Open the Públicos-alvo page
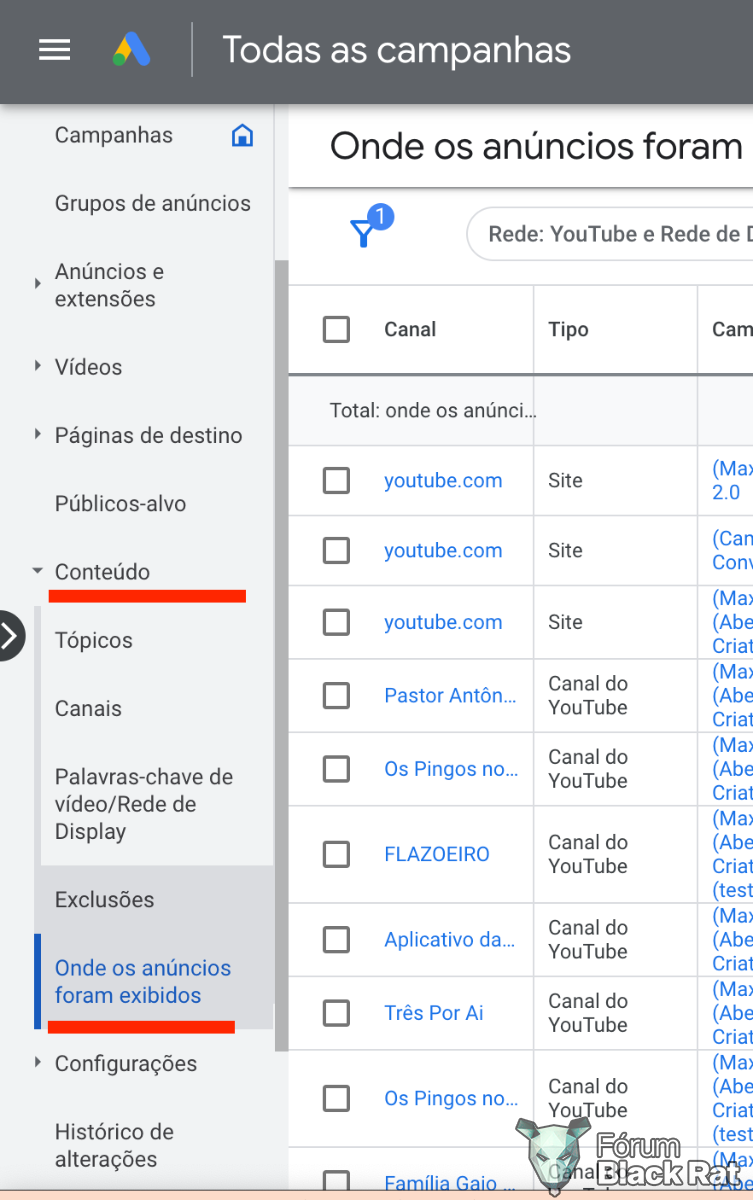The width and height of the screenshot is (753, 1200). tap(121, 504)
